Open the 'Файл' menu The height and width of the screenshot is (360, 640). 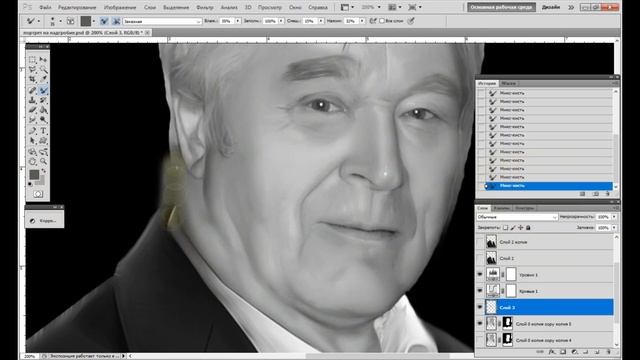click(x=45, y=7)
